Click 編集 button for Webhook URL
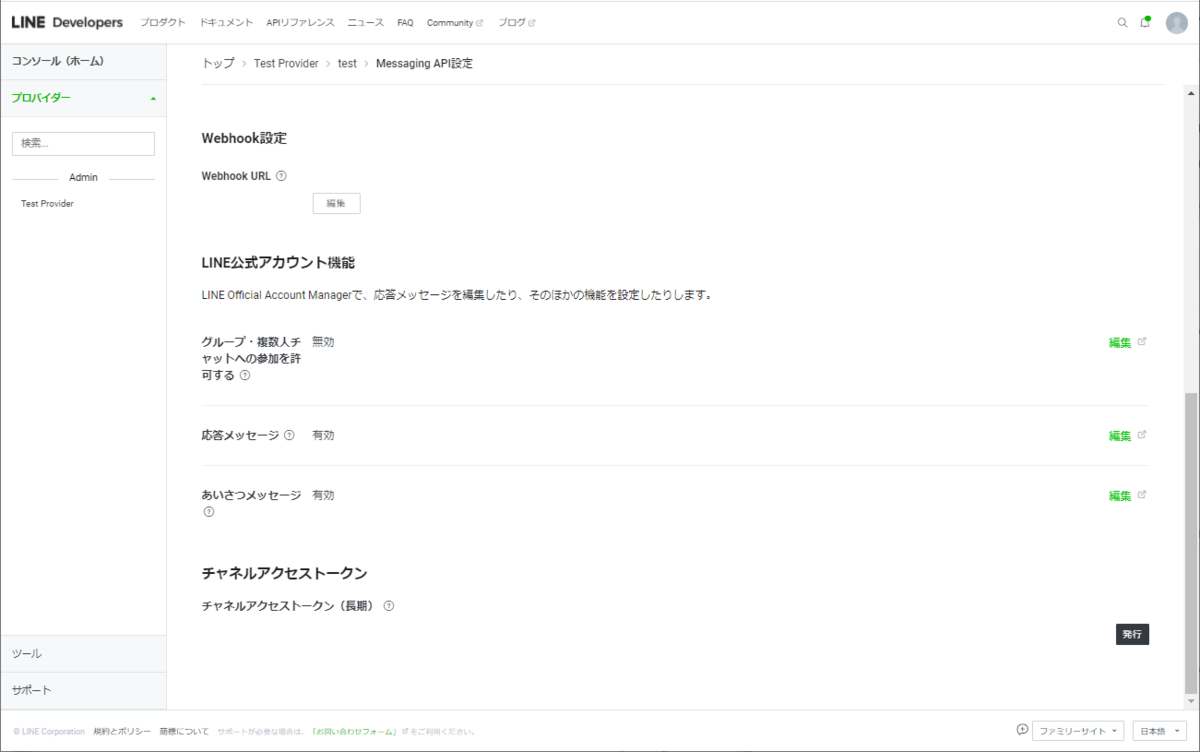The height and width of the screenshot is (752, 1200). click(336, 203)
